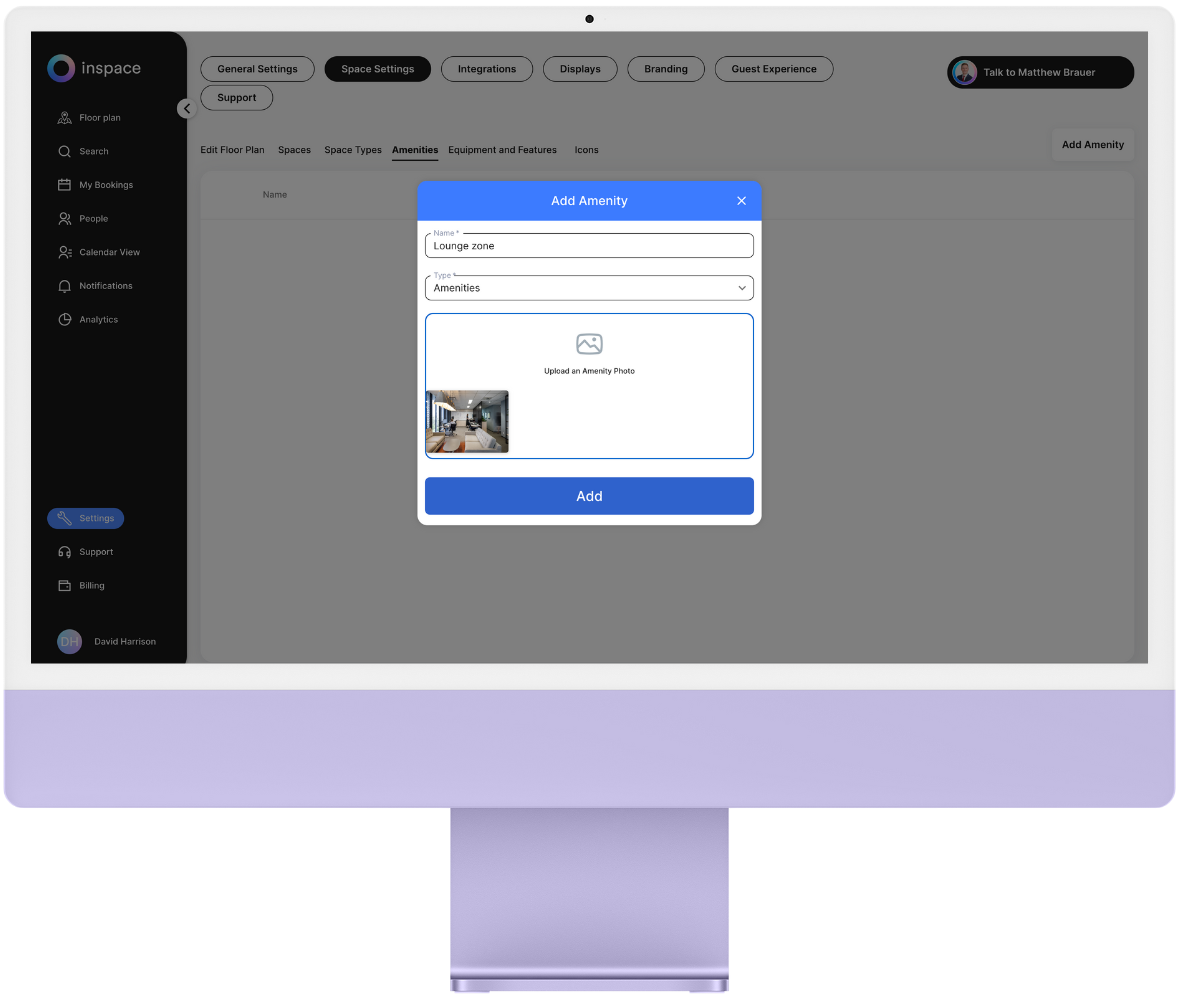1184x999 pixels.
Task: Click the Upload an Amenity Photo text
Action: 589,372
